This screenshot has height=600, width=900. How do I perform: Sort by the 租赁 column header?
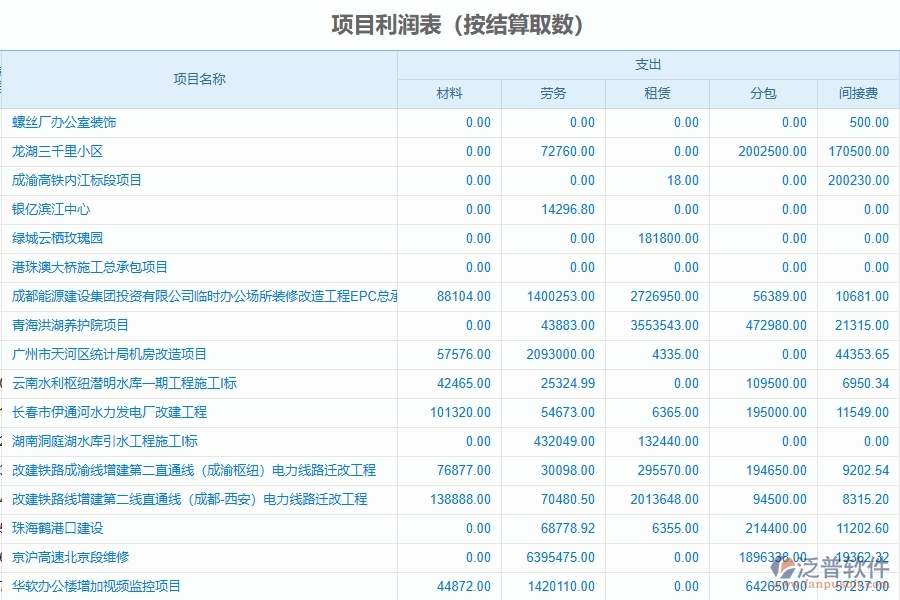(x=657, y=93)
